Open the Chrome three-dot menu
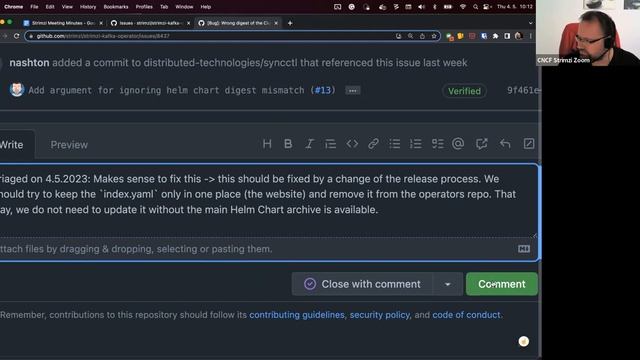640x360 pixels. 530,36
